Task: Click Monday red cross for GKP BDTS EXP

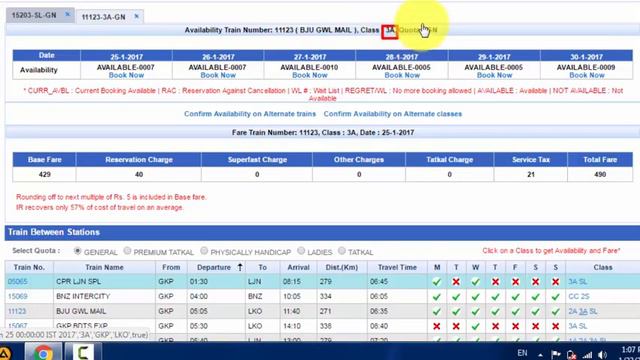Action: coord(437,326)
